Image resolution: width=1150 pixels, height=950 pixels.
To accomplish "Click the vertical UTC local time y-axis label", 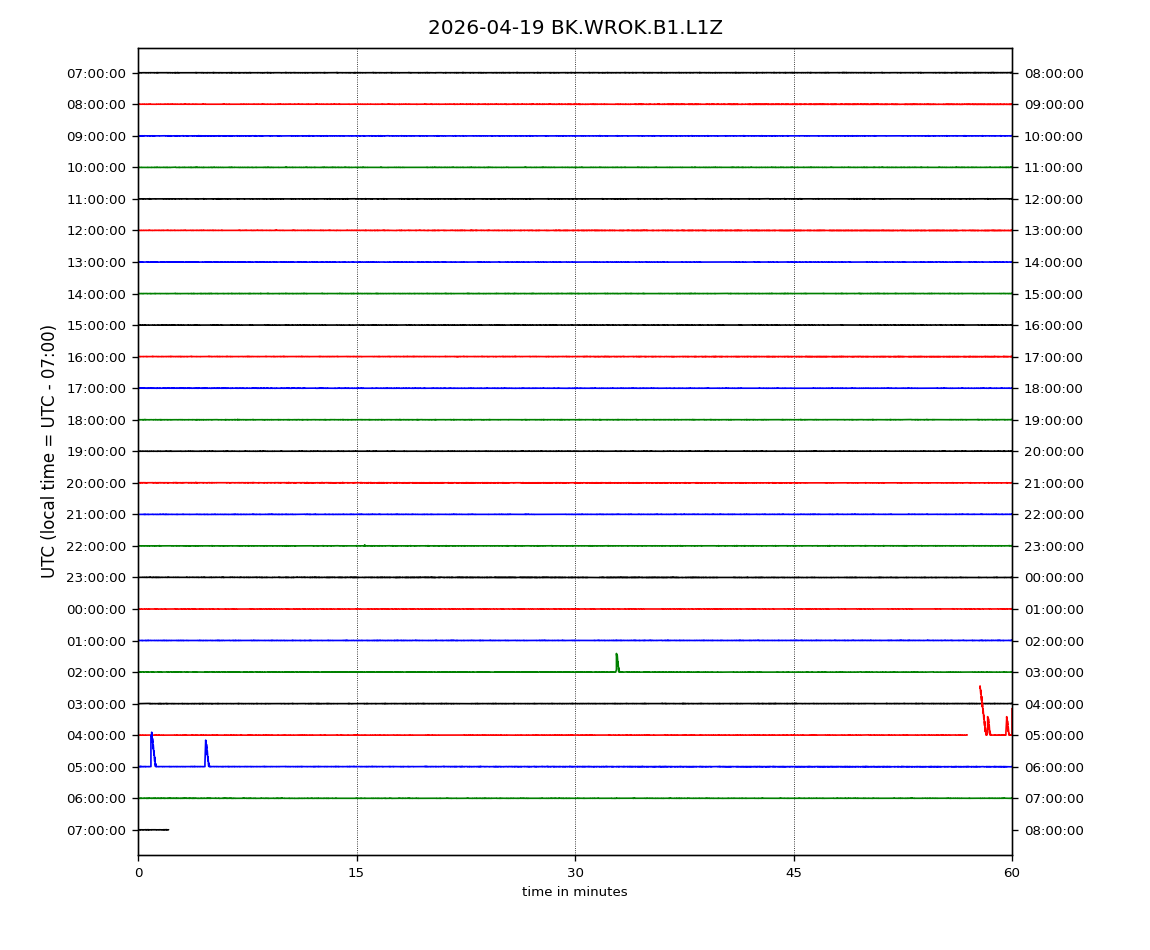I will click(x=49, y=451).
